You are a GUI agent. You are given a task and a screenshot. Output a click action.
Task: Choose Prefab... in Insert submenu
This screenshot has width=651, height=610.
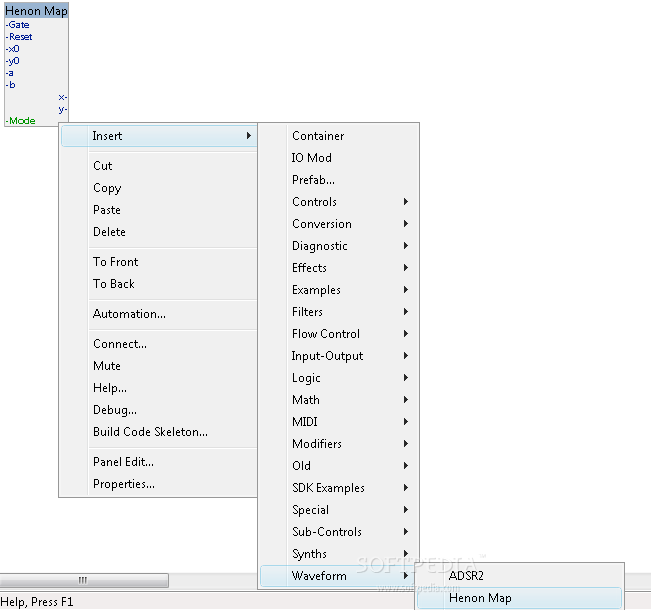click(338, 180)
